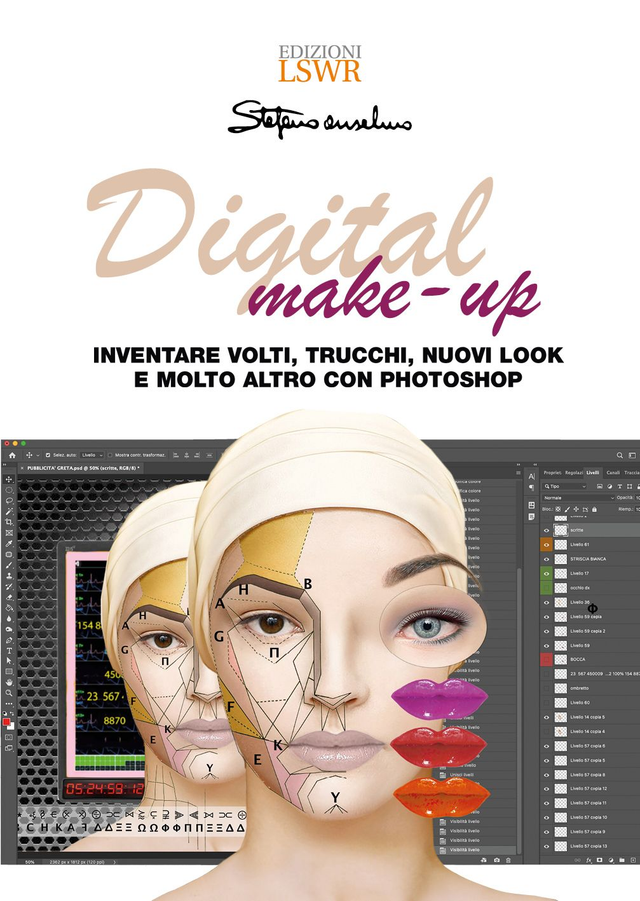Select the Type tool

(x=9, y=651)
